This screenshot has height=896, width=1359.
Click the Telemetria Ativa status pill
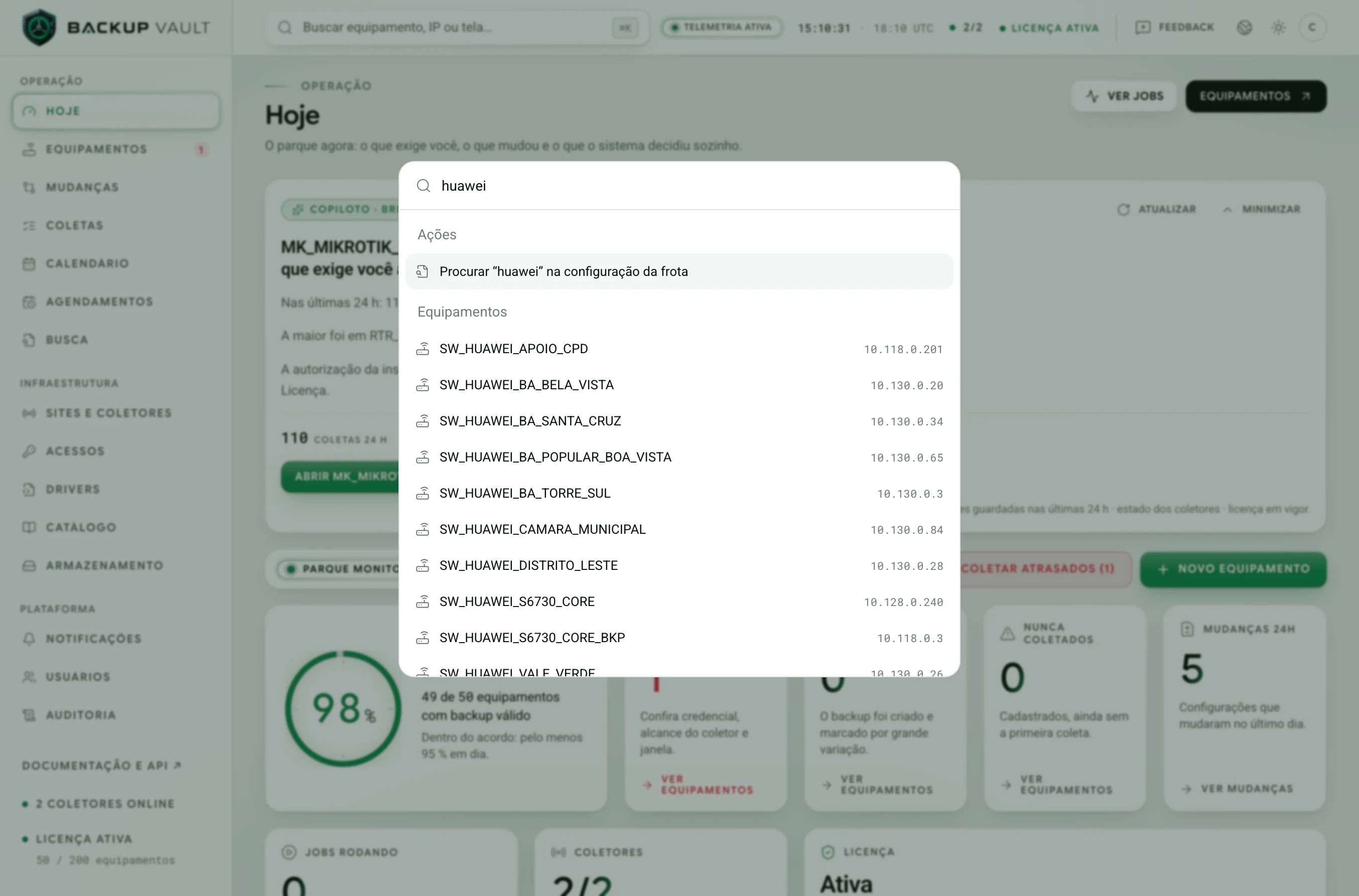click(x=721, y=27)
